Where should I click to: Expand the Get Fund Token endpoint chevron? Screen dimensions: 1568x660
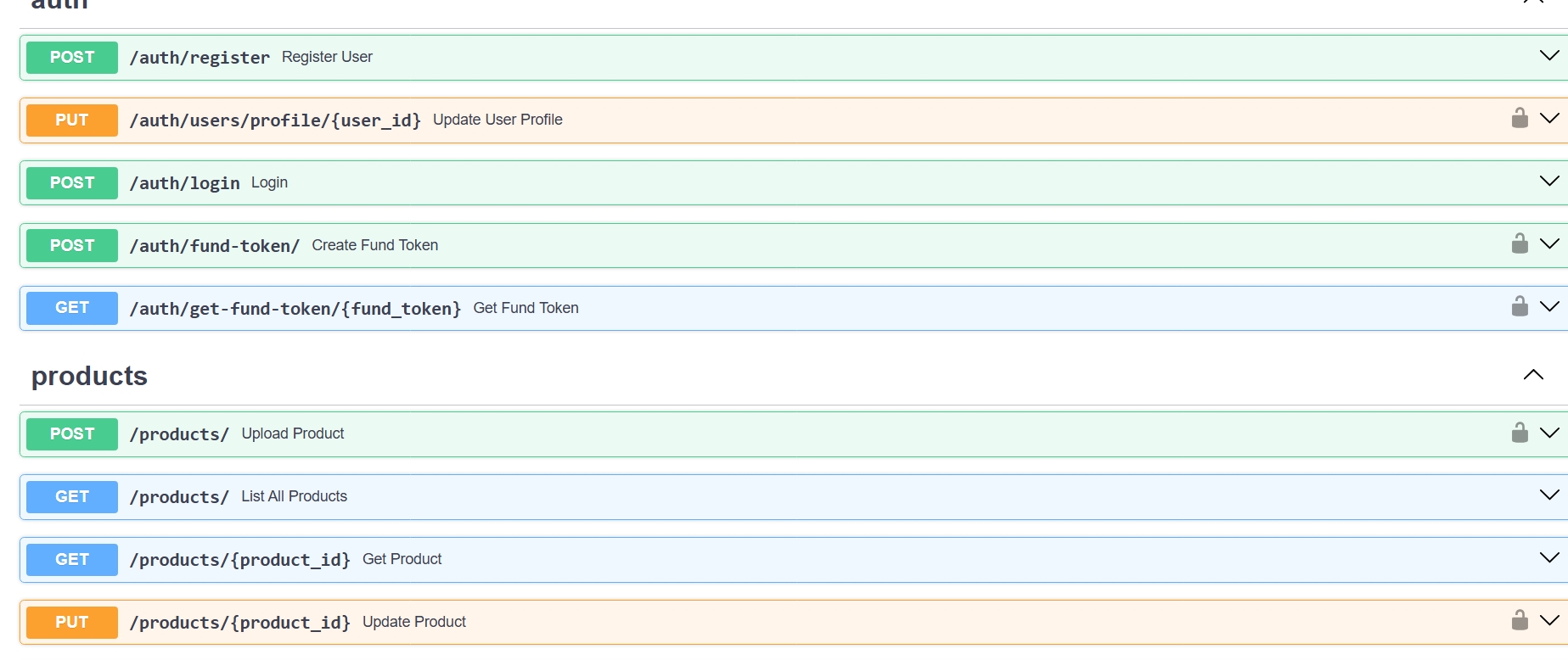tap(1549, 307)
